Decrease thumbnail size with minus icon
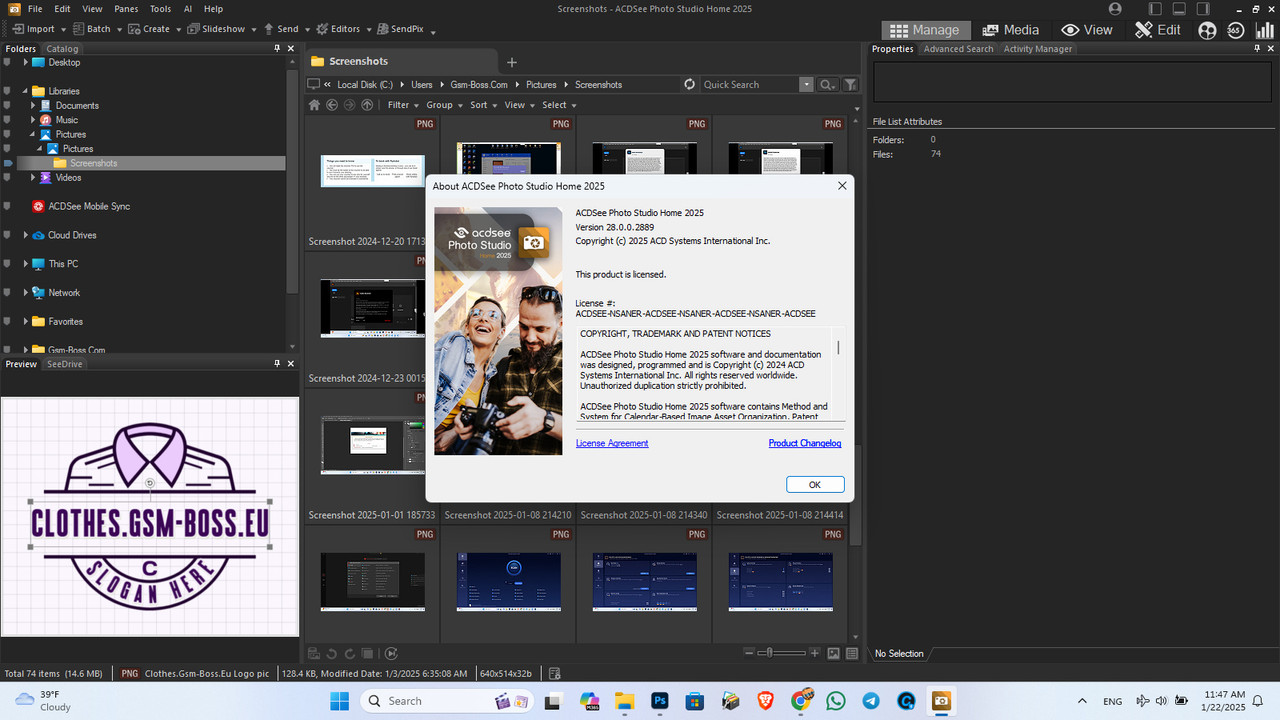This screenshot has height=720, width=1280. [750, 653]
